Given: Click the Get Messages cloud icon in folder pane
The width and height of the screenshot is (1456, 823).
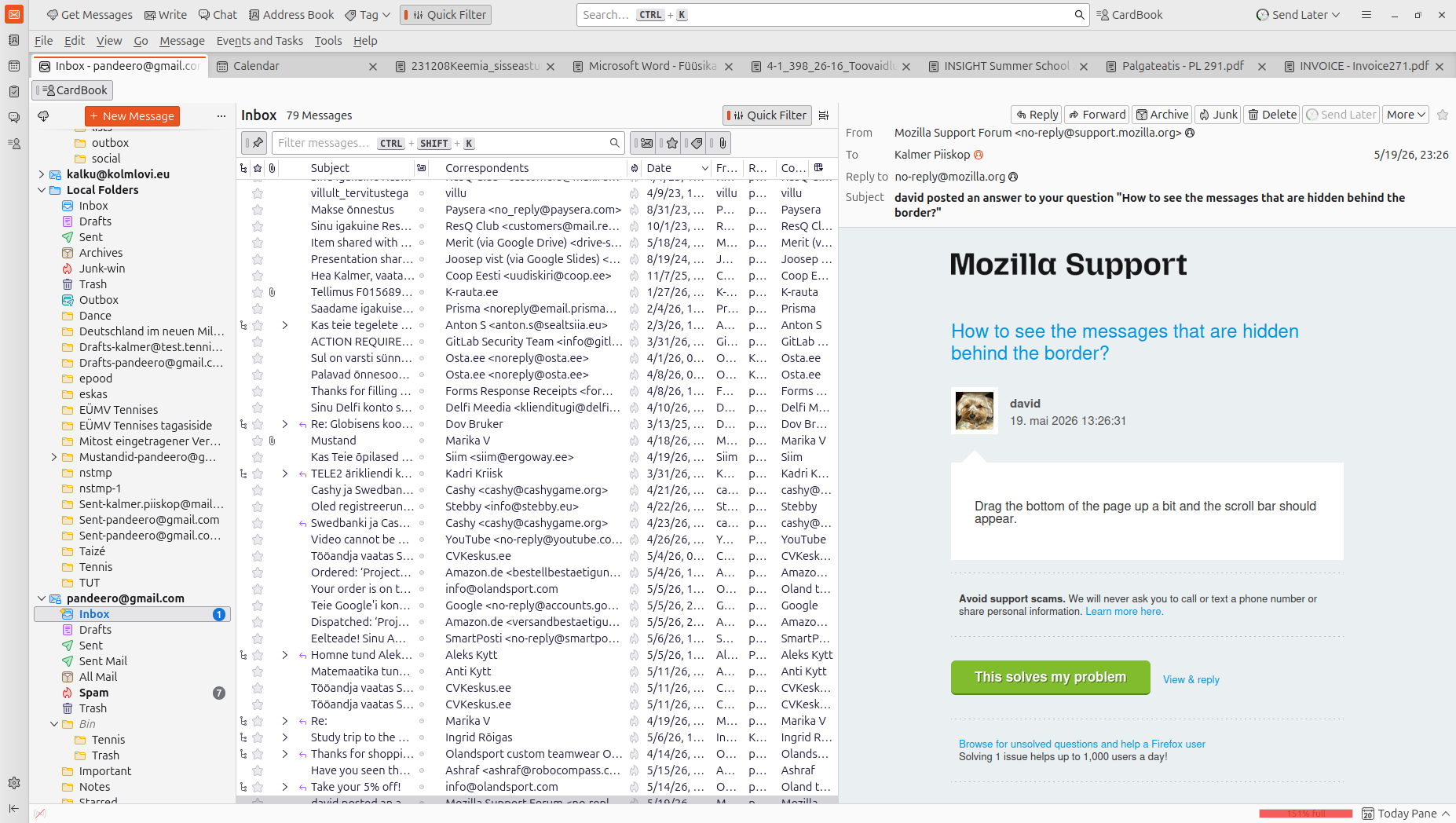Looking at the screenshot, I should point(43,116).
